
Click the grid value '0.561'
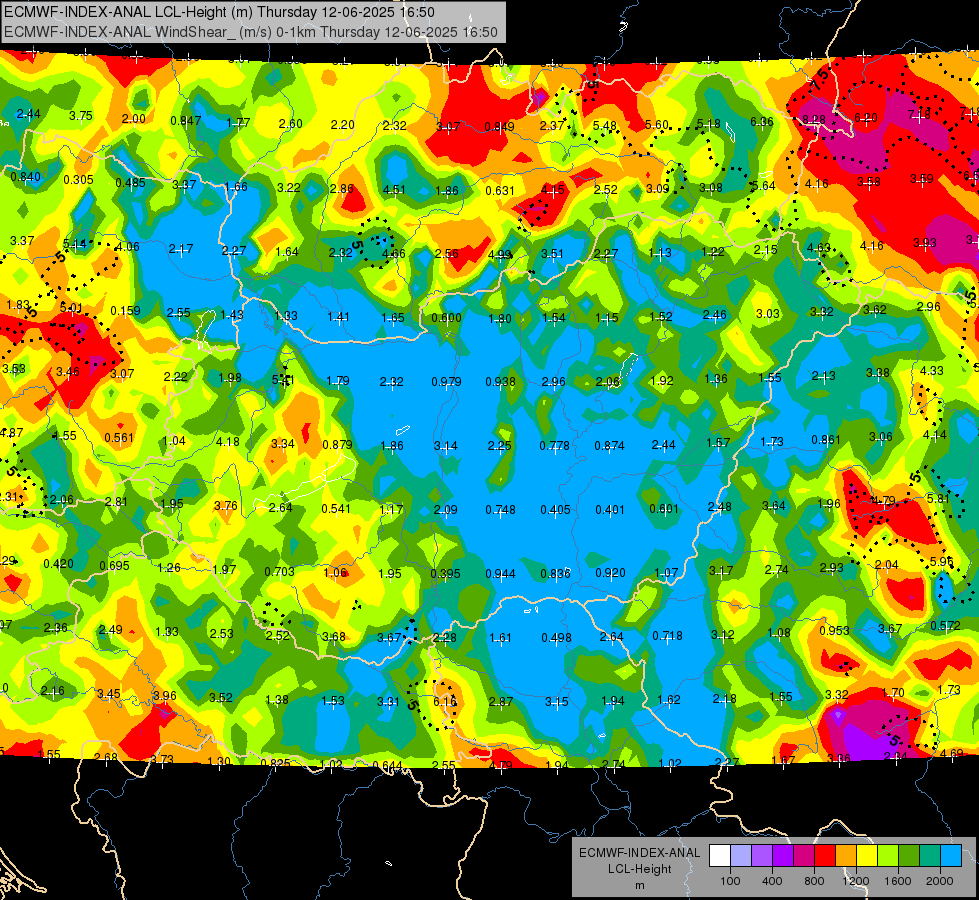coord(119,438)
